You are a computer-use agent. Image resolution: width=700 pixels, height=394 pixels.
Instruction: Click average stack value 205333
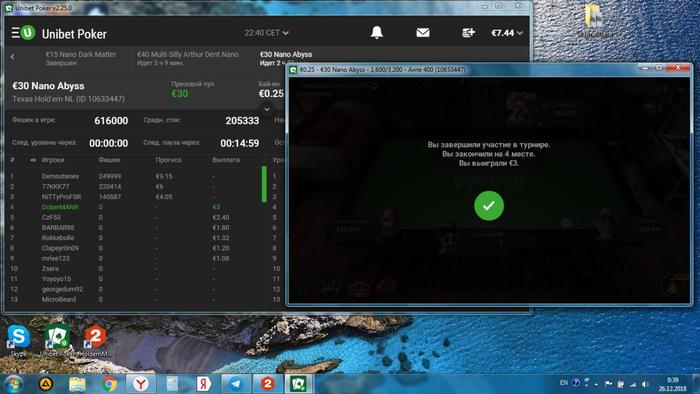pyautogui.click(x=242, y=121)
